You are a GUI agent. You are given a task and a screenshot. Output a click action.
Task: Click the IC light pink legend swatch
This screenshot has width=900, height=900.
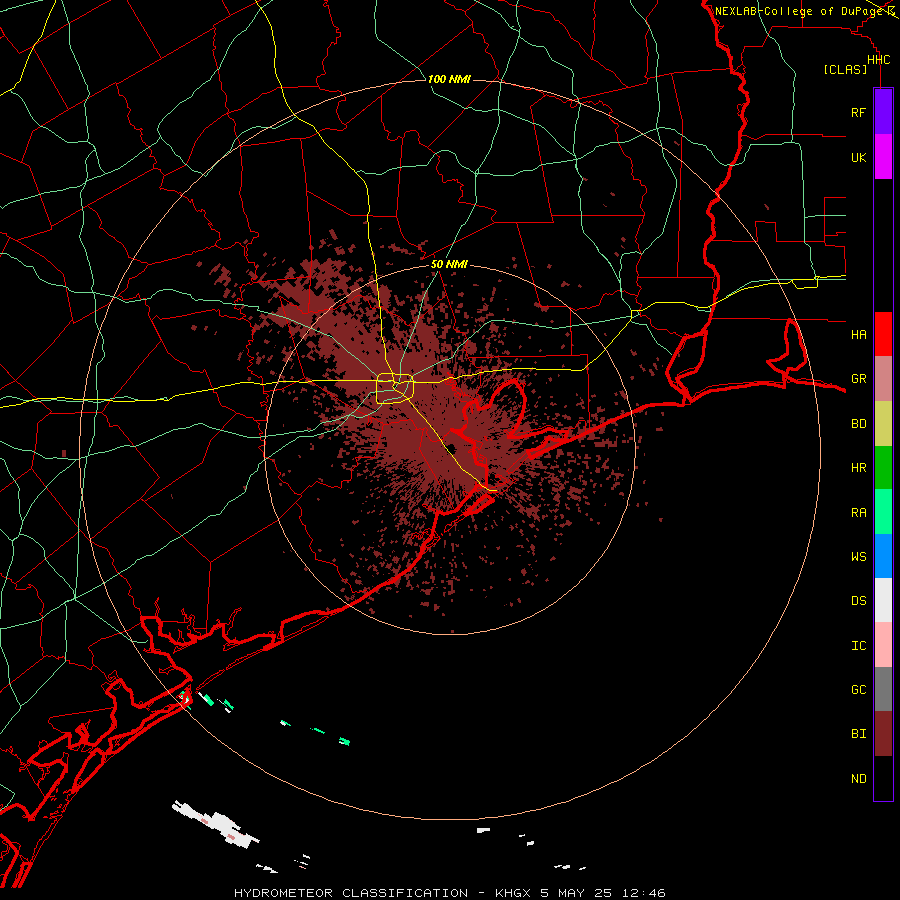click(883, 645)
